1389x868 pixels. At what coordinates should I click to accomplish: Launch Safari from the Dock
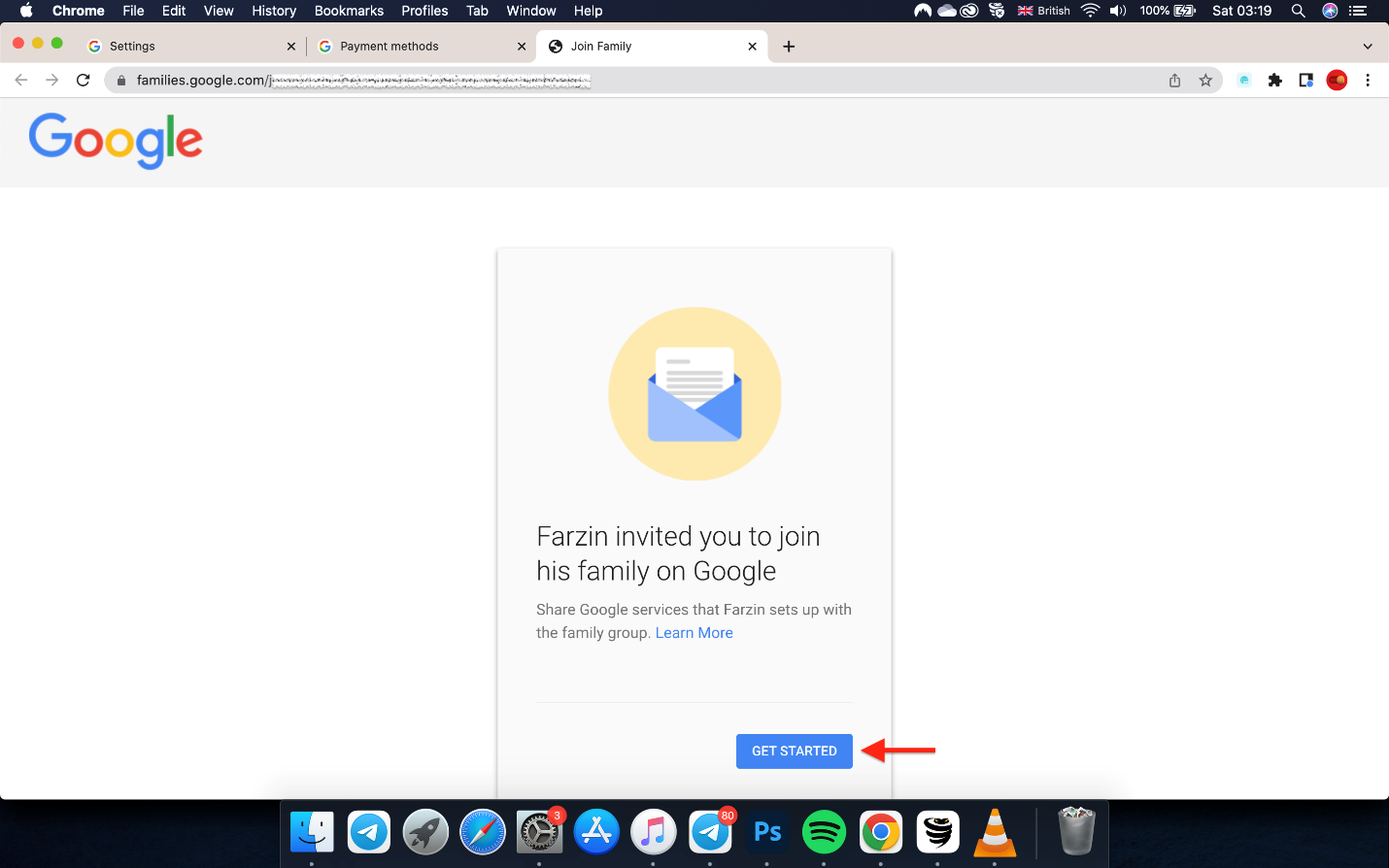click(x=483, y=832)
